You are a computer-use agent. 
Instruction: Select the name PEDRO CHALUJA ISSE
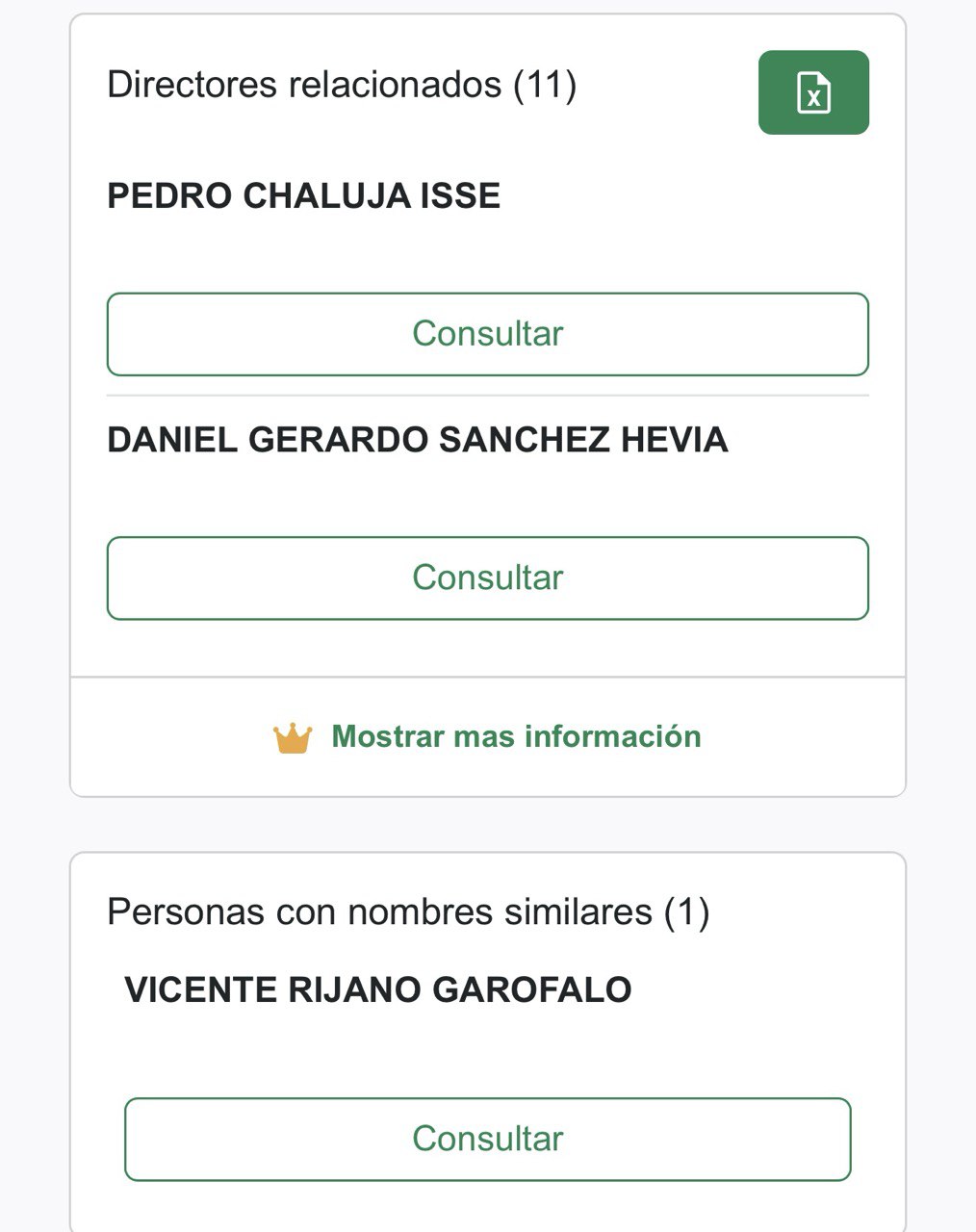point(304,196)
